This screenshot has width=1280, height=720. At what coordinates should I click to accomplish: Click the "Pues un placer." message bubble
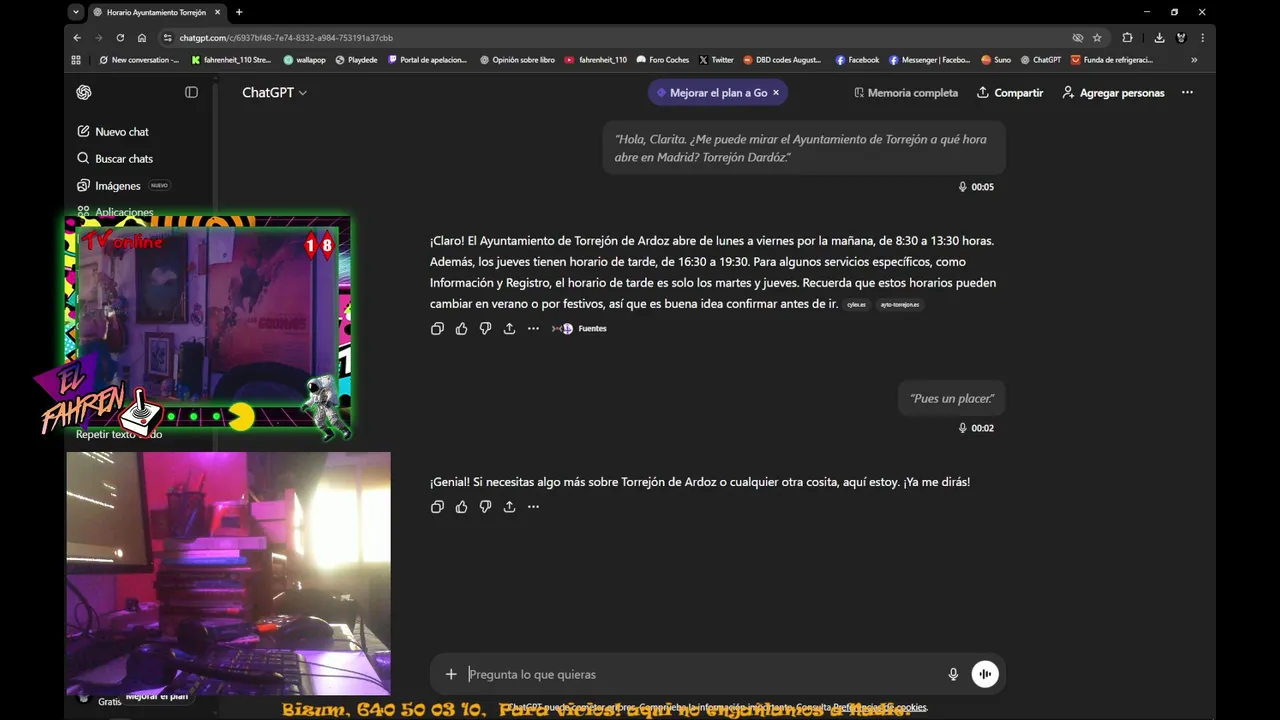coord(952,398)
